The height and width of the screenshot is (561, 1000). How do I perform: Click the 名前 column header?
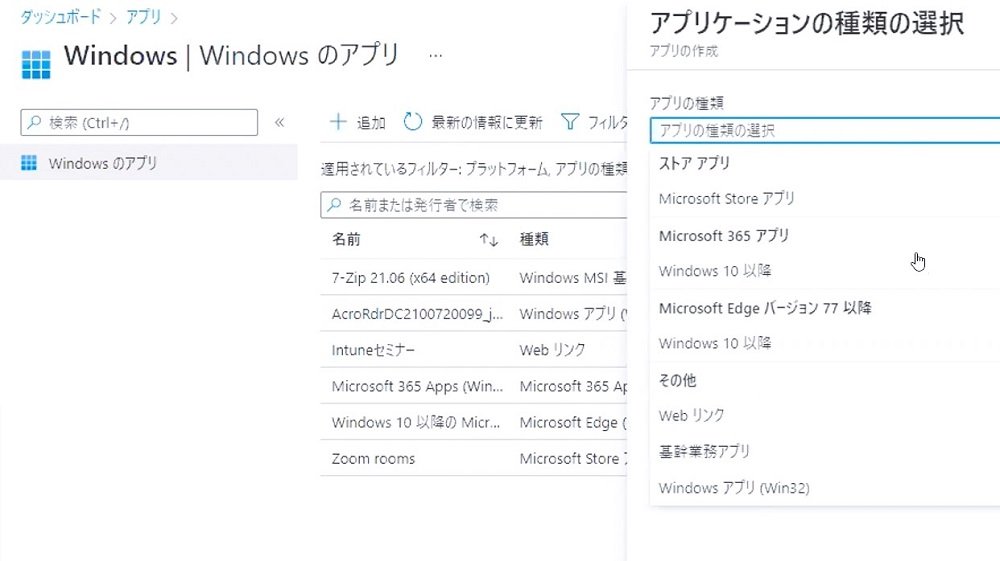tap(346, 239)
